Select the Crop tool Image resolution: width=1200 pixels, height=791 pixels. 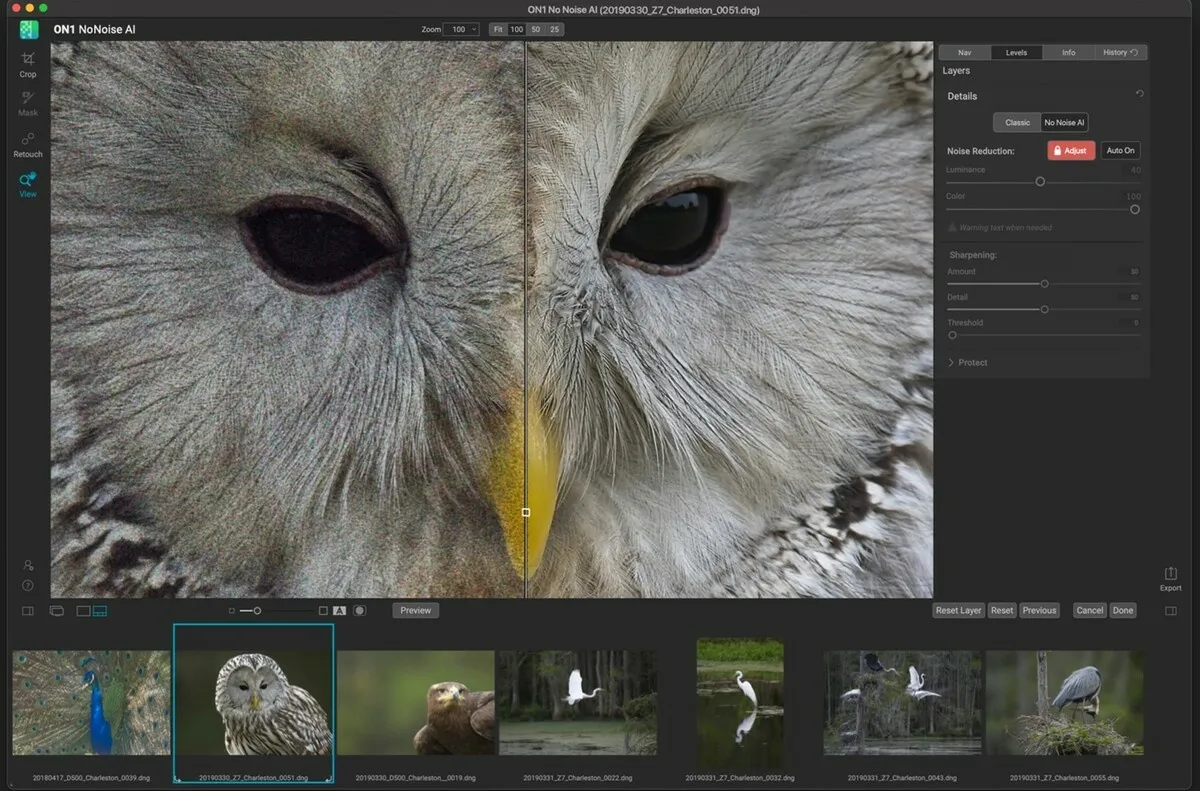tap(27, 62)
